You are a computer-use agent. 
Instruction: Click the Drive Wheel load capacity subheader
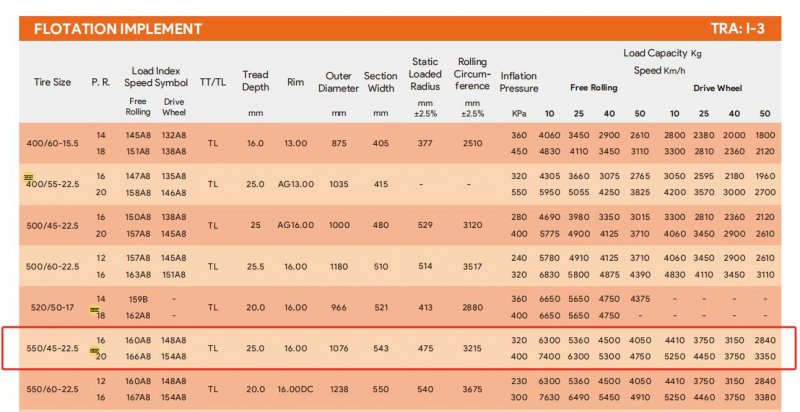pyautogui.click(x=718, y=87)
